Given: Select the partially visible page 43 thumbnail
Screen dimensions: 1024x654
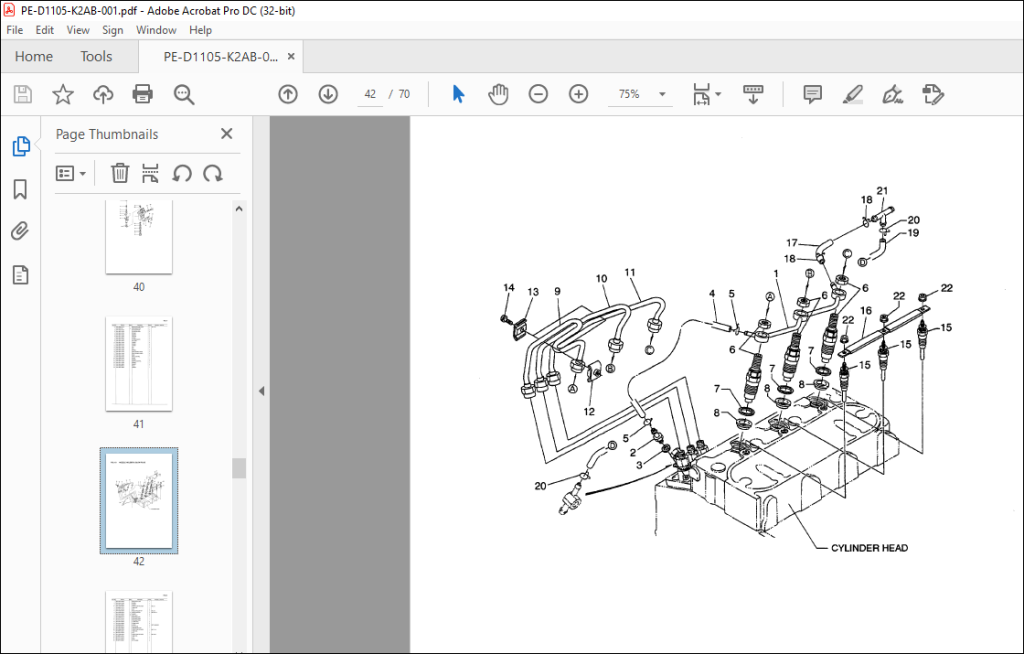Looking at the screenshot, I should 139,621.
